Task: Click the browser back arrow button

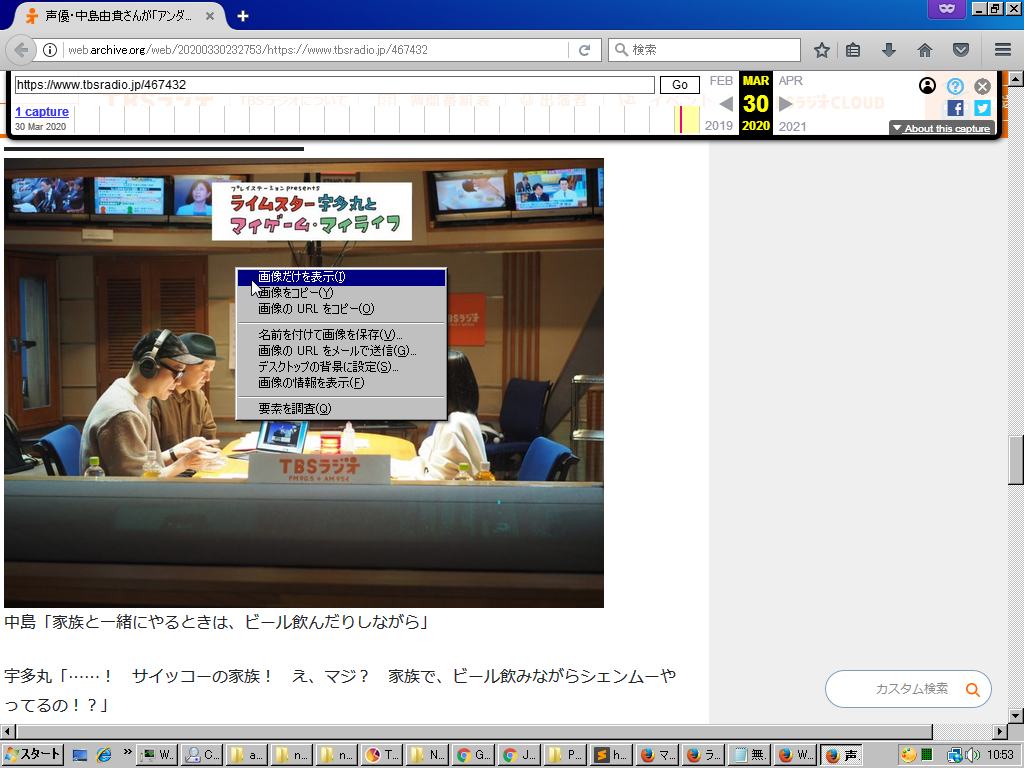Action: coord(21,50)
